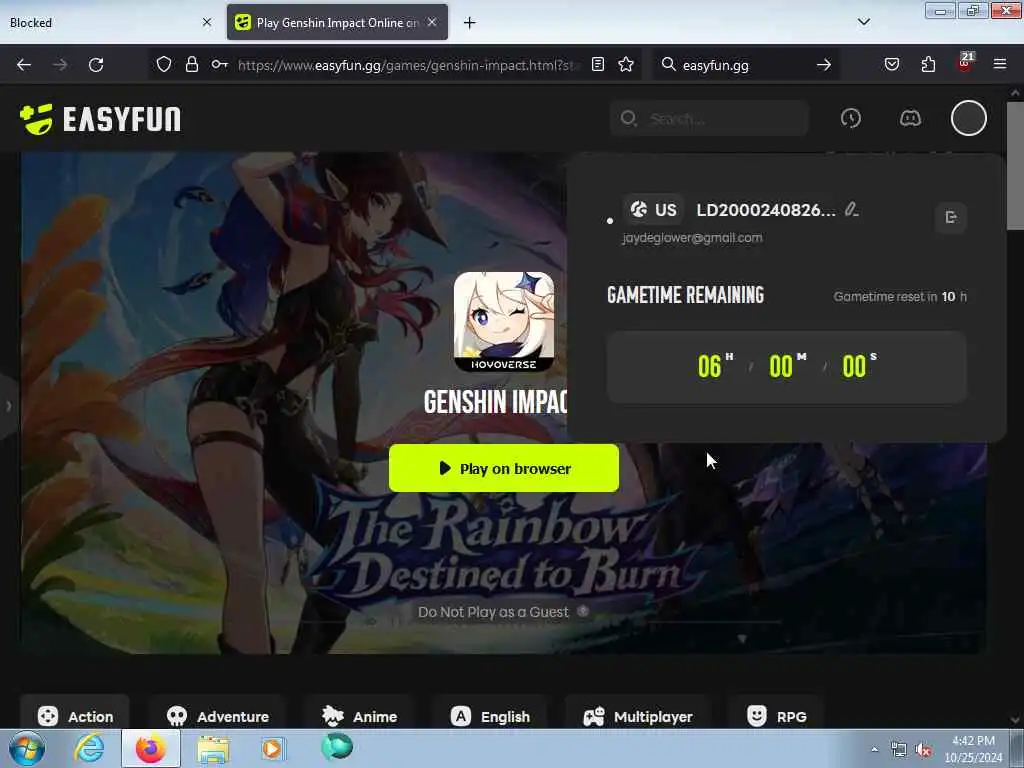Click the page scrollbar thumb
This screenshot has height=768, width=1024.
coord(1014,166)
